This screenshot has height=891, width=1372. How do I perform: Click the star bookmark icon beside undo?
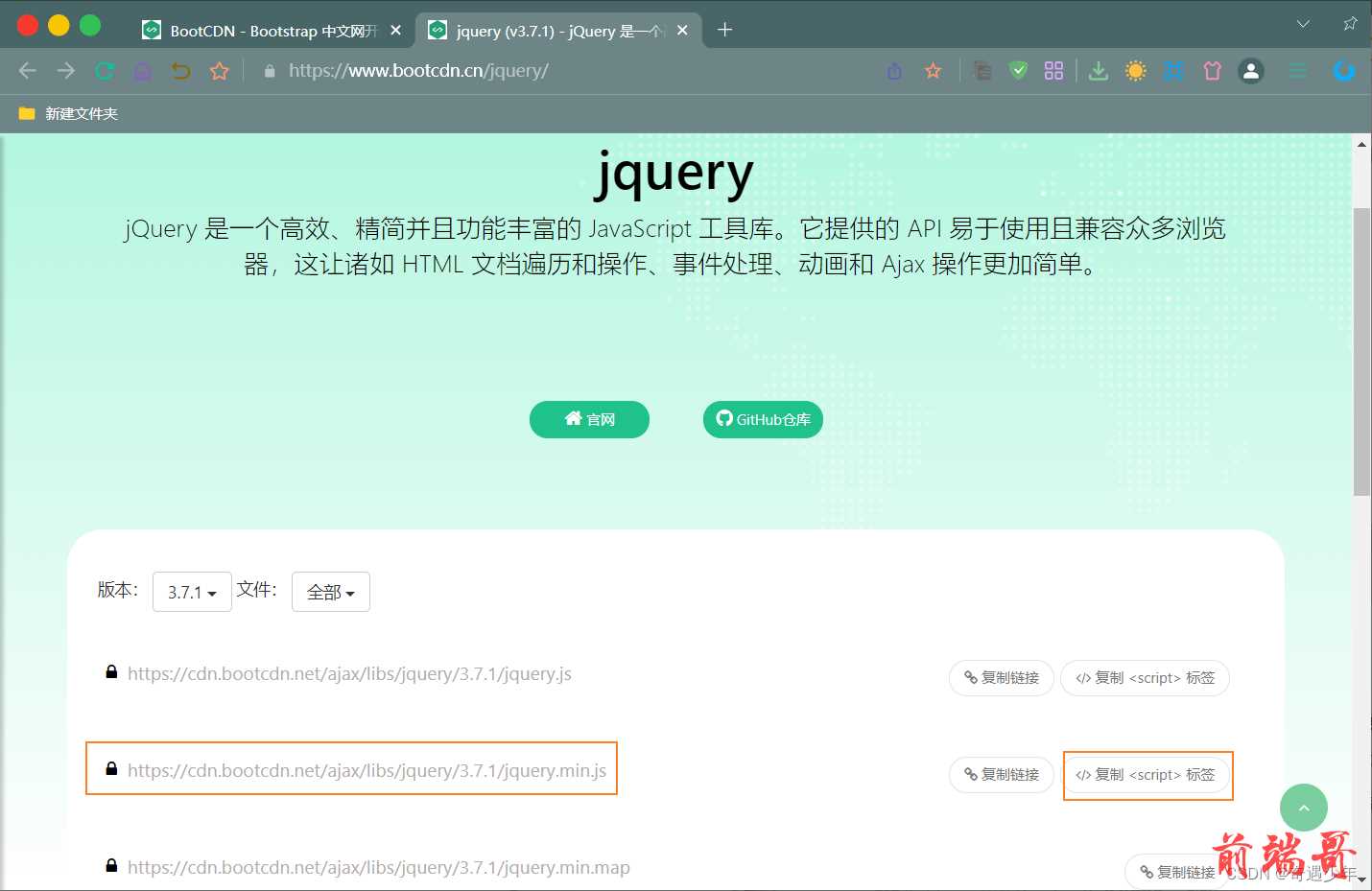(x=220, y=70)
